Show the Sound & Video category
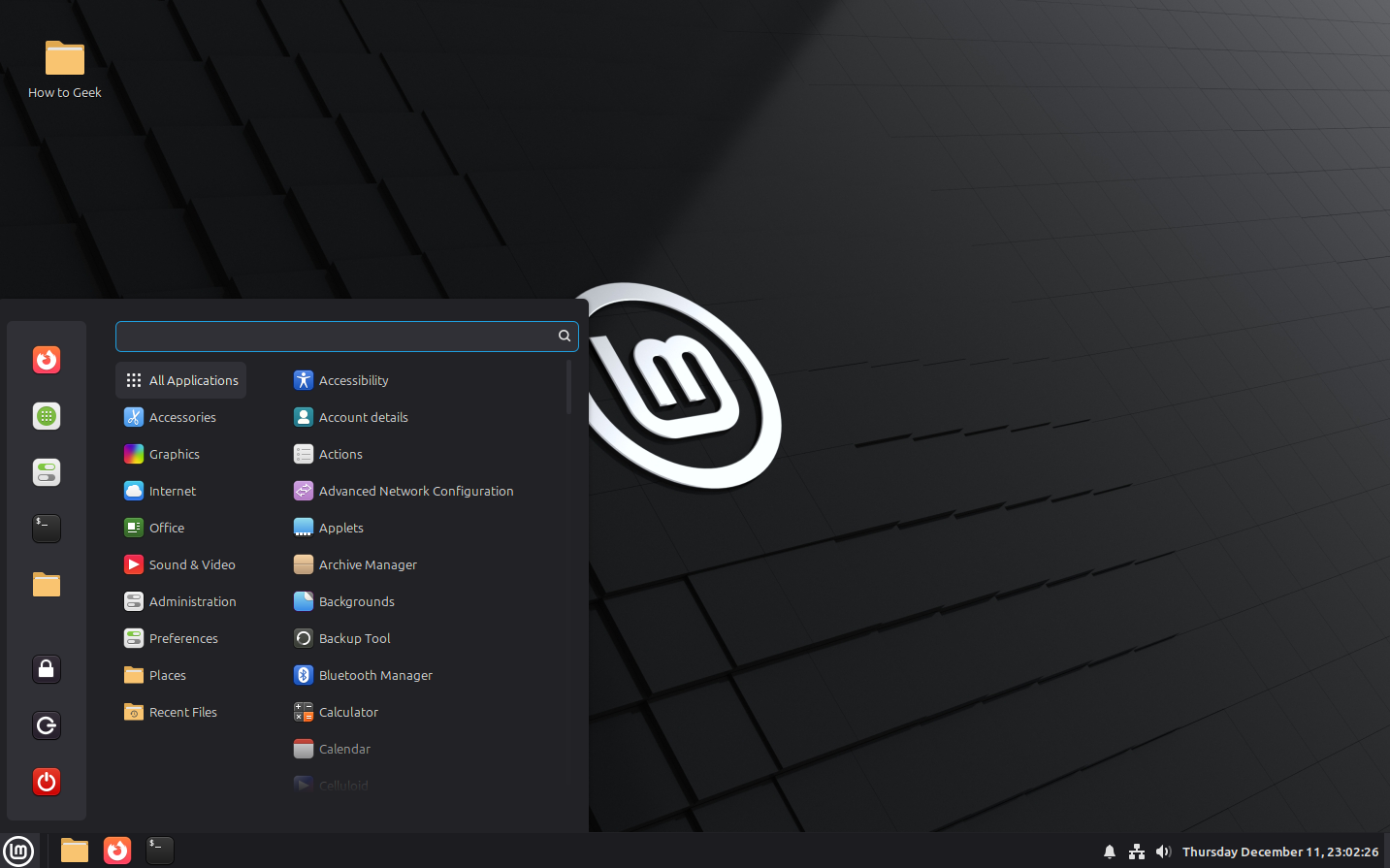Screen dimensions: 1390x868 pyautogui.click(x=192, y=564)
